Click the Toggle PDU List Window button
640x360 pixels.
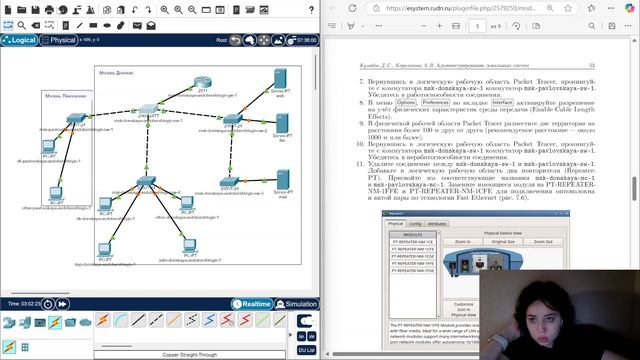click(x=306, y=350)
